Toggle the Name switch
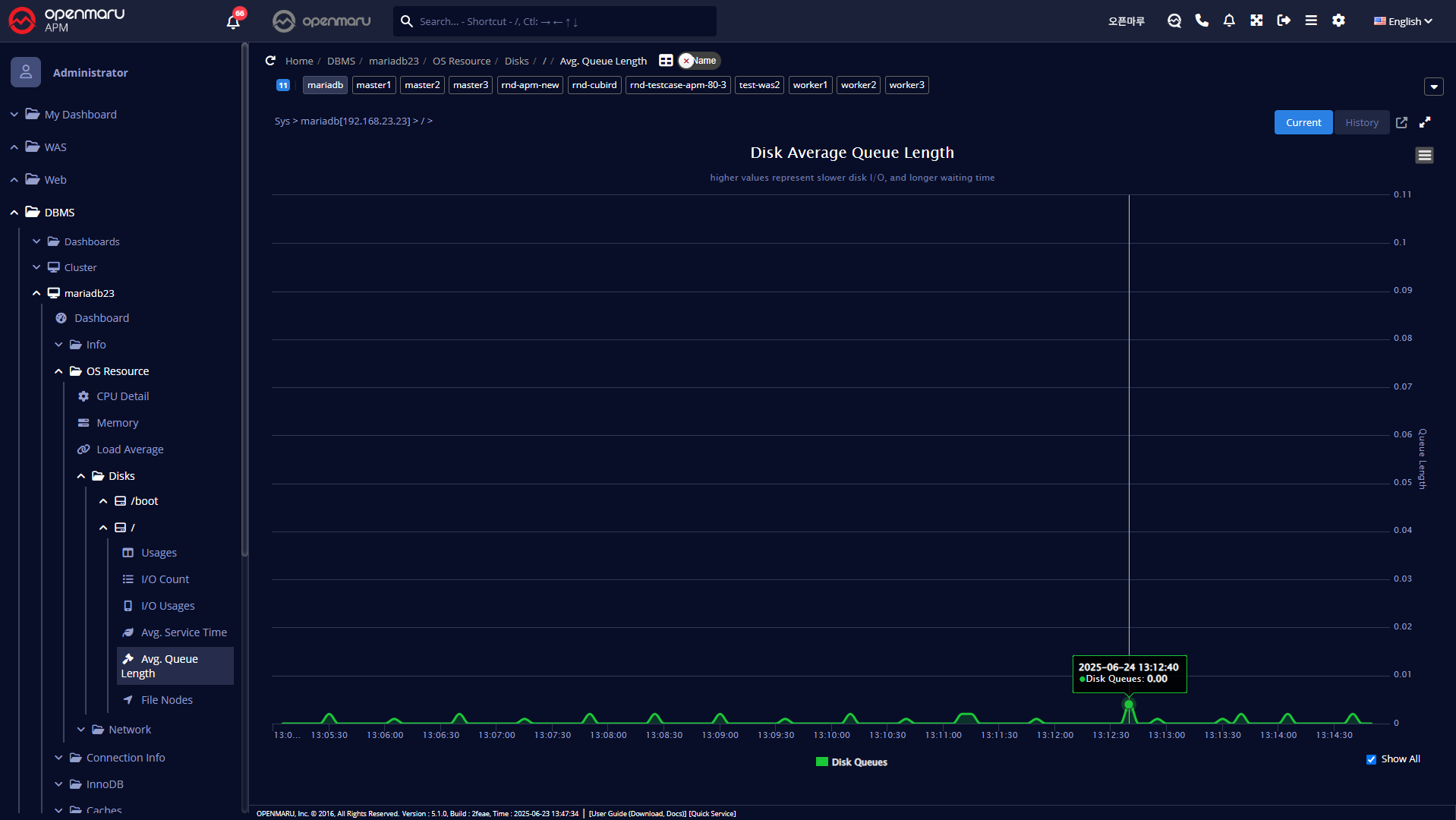This screenshot has height=820, width=1456. point(698,61)
